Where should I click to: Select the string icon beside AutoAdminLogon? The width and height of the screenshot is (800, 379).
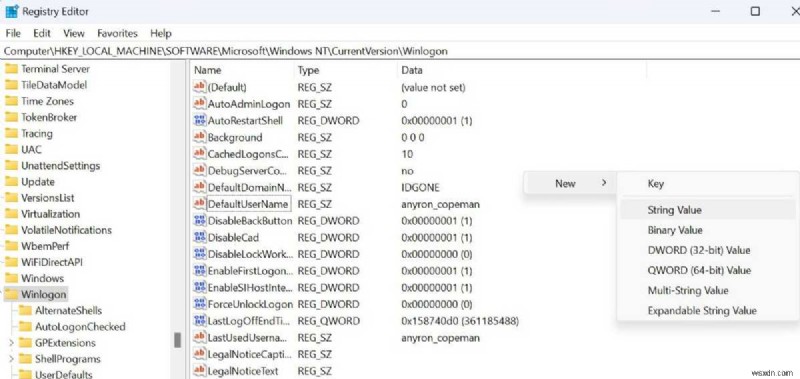(199, 104)
